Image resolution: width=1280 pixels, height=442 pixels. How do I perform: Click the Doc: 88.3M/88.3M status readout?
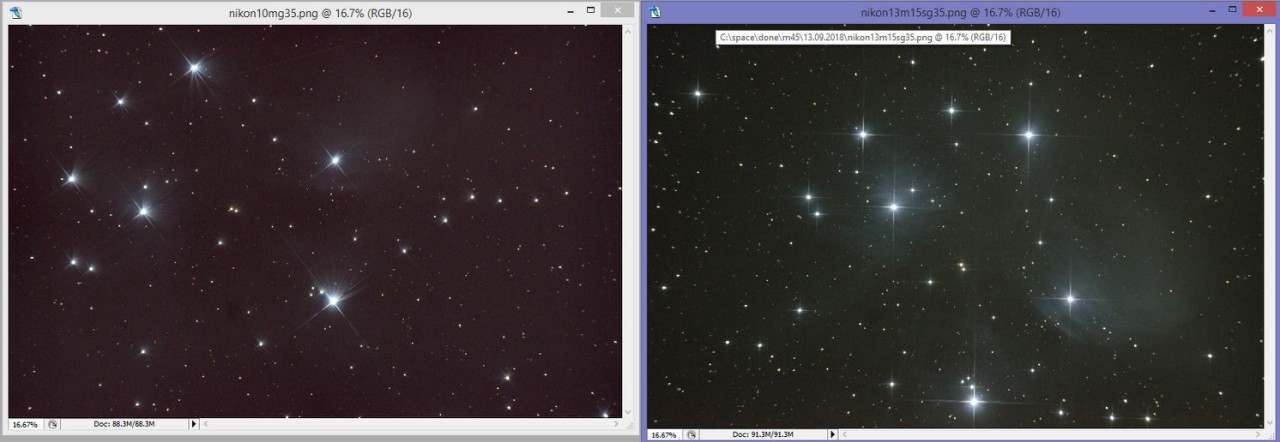coord(123,424)
